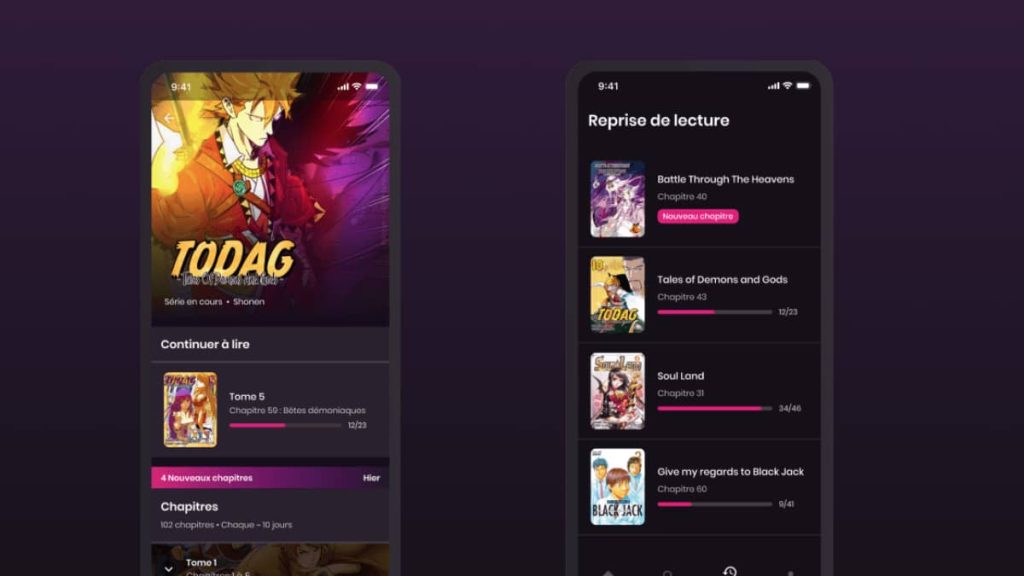1024x576 pixels.
Task: Tap the Tome 1 row label
Action: click(201, 562)
